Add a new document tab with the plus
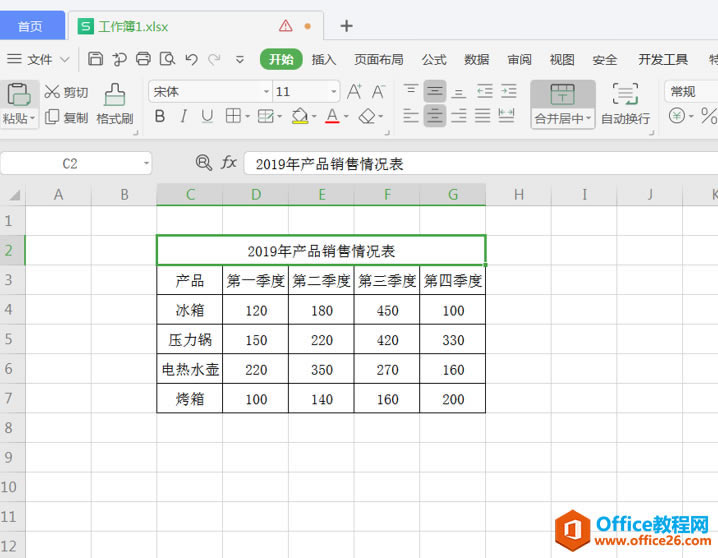The height and width of the screenshot is (558, 718). click(347, 26)
